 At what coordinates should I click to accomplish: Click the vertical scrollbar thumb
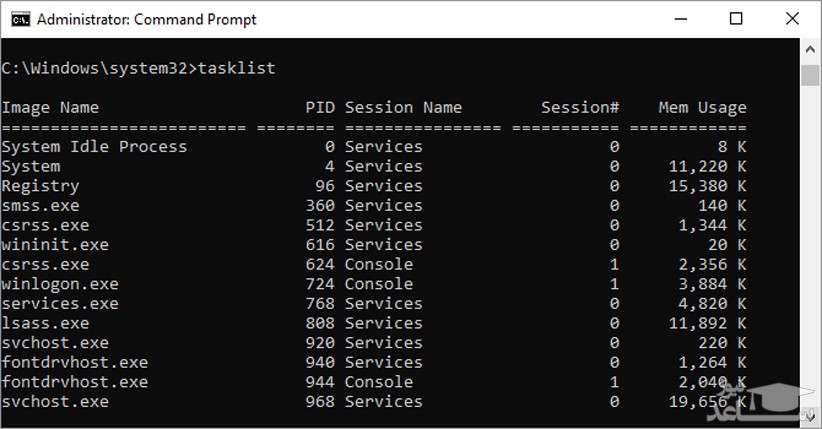(x=811, y=75)
